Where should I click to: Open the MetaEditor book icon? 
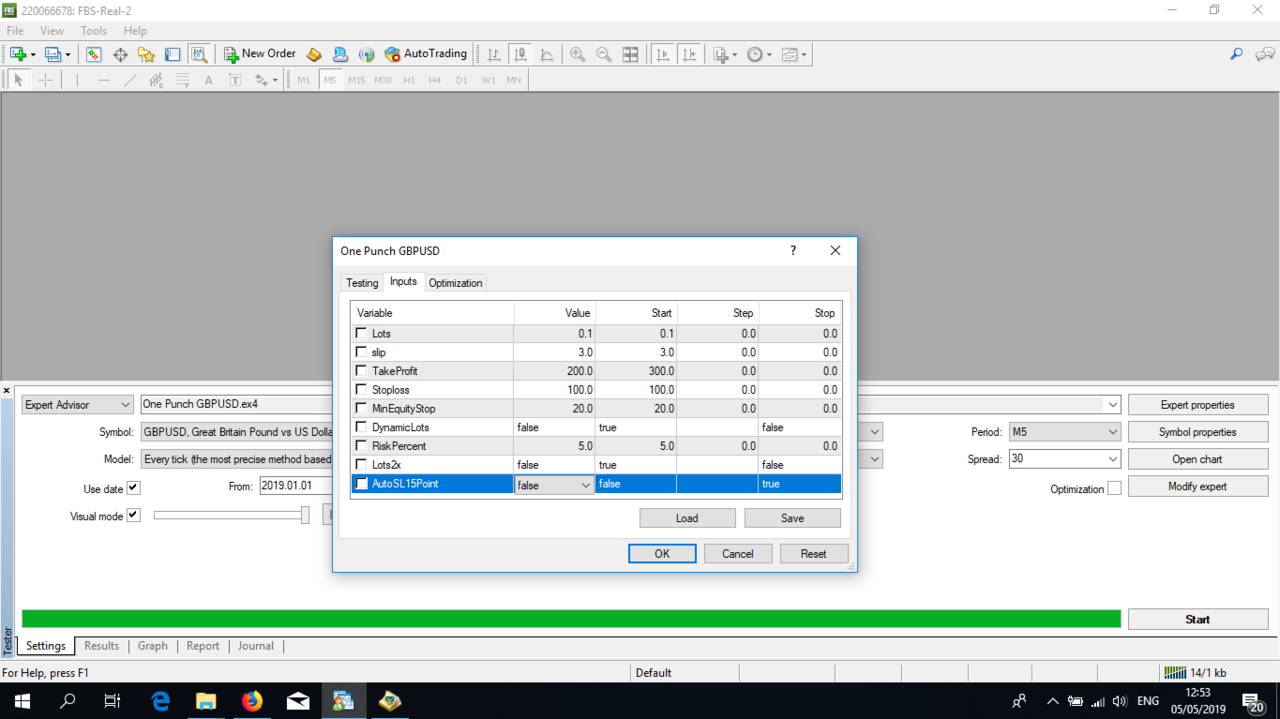(x=314, y=54)
